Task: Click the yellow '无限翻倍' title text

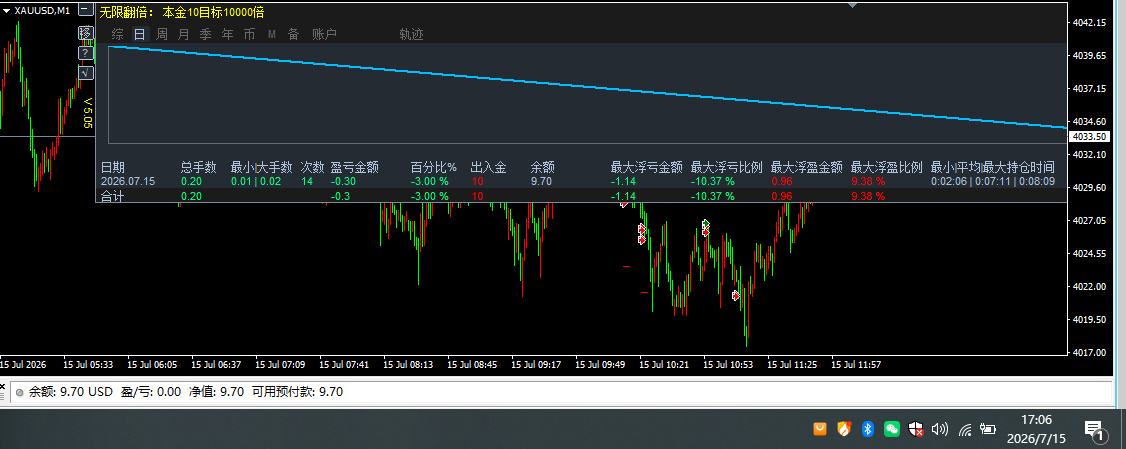Action: point(126,12)
